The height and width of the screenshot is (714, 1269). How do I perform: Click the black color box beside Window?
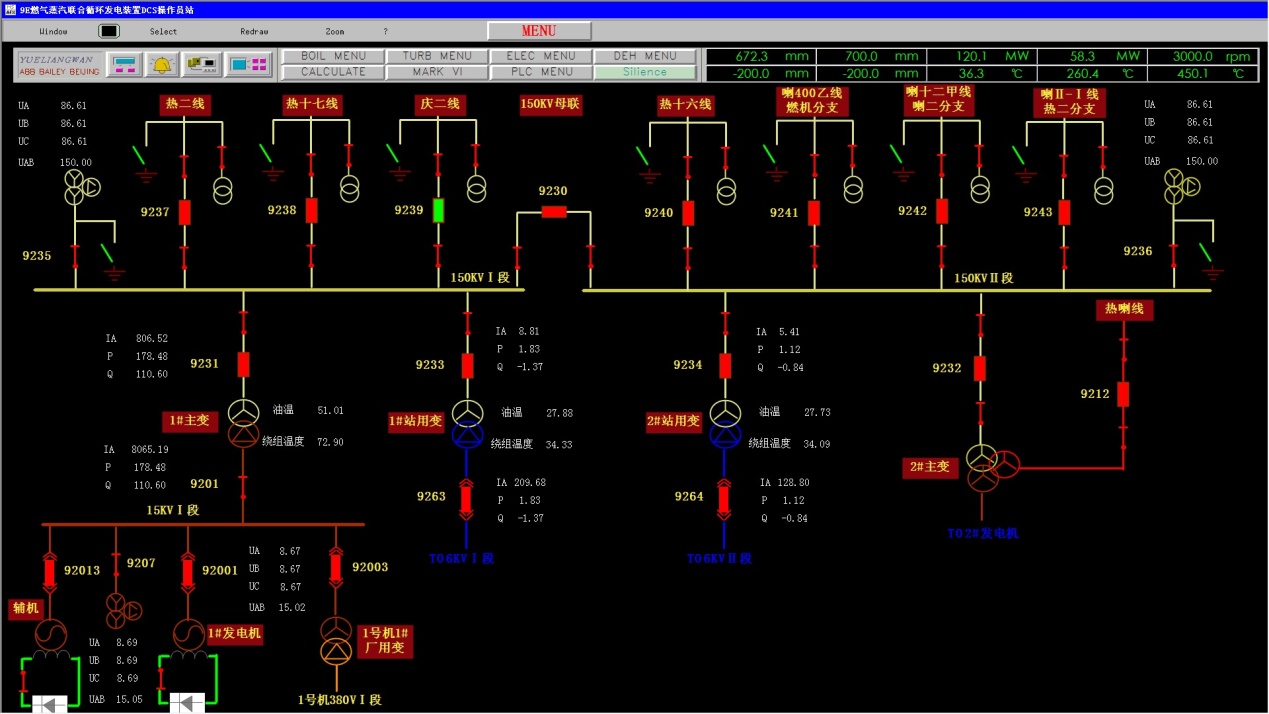coord(108,31)
